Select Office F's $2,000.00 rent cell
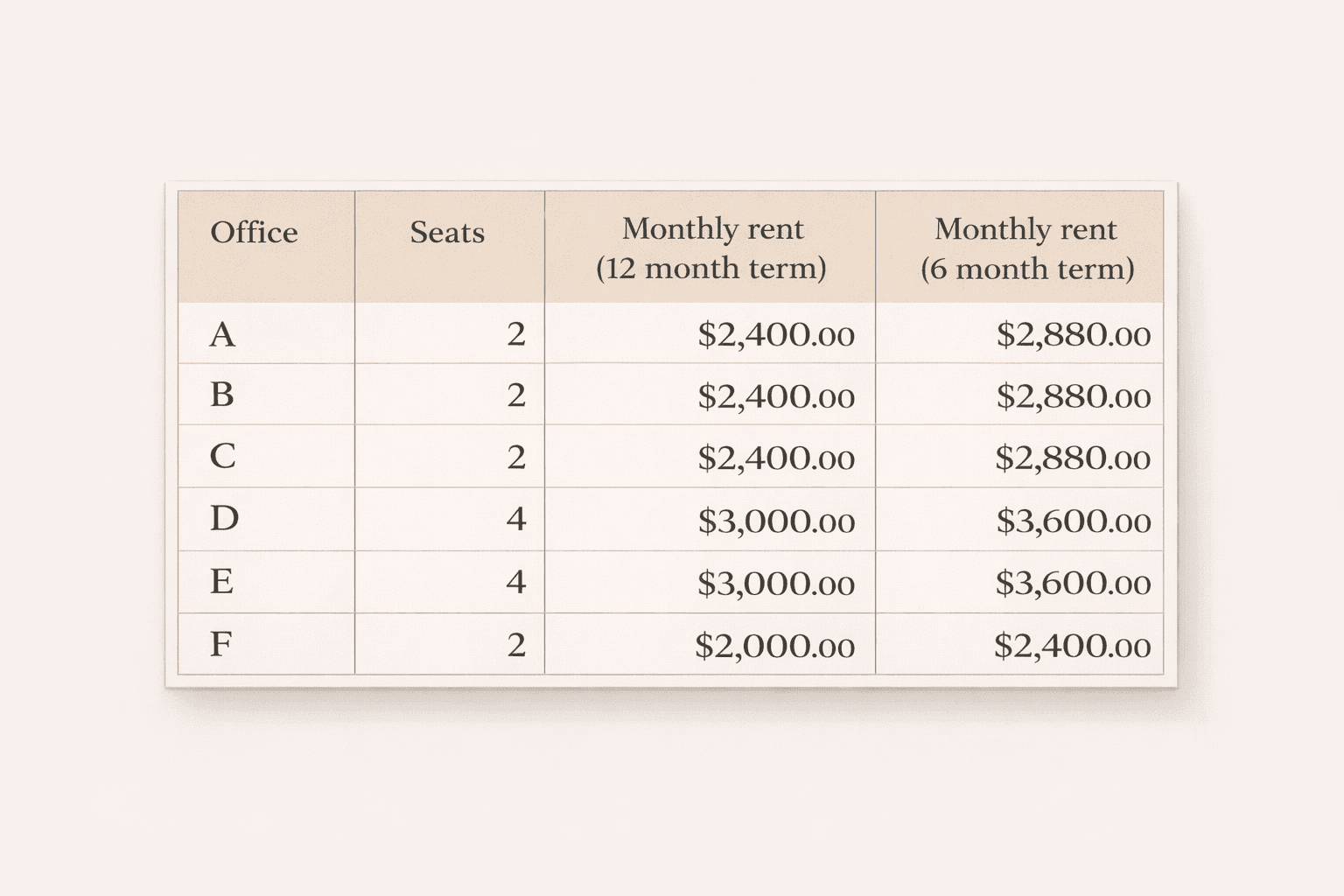The image size is (1344, 896). (x=774, y=646)
